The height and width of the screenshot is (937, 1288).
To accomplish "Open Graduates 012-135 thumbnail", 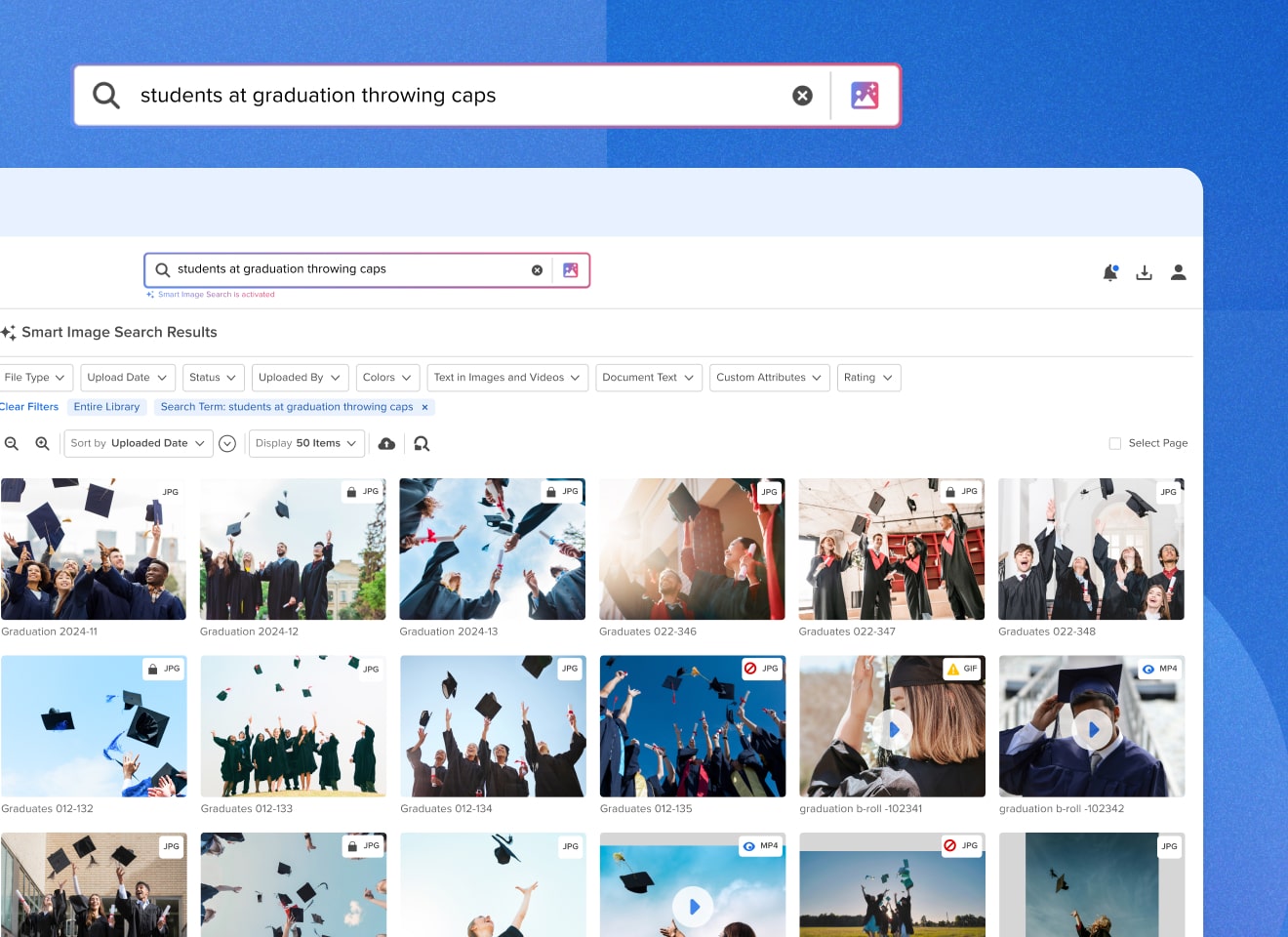I will (692, 726).
